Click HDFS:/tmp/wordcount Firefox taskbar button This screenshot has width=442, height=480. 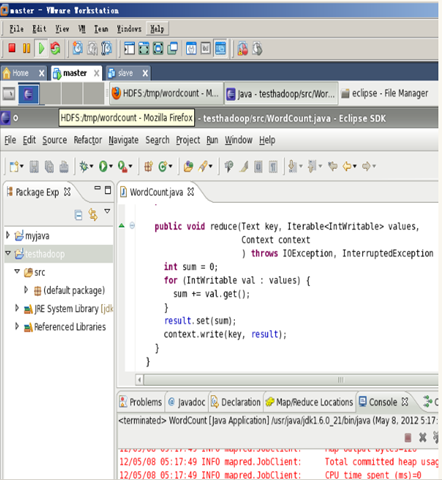pos(166,93)
